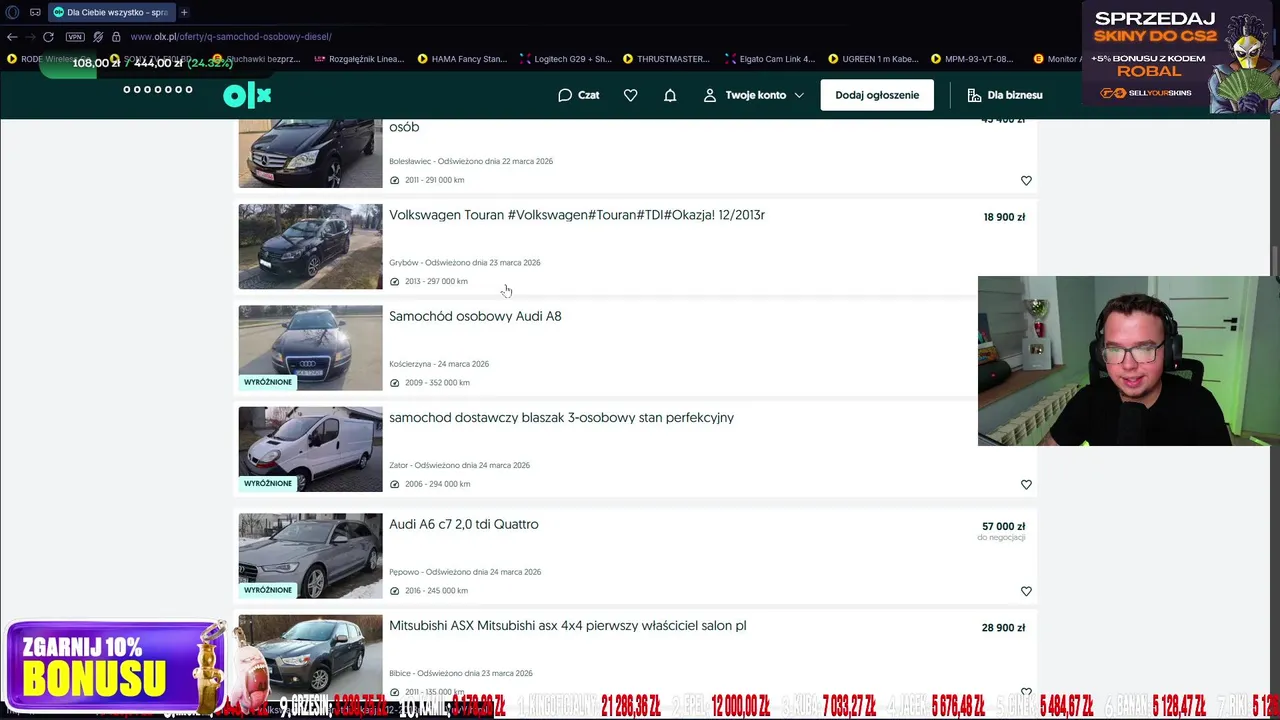1280x720 pixels.
Task: Click the 57 000 zł price
Action: click(1003, 526)
